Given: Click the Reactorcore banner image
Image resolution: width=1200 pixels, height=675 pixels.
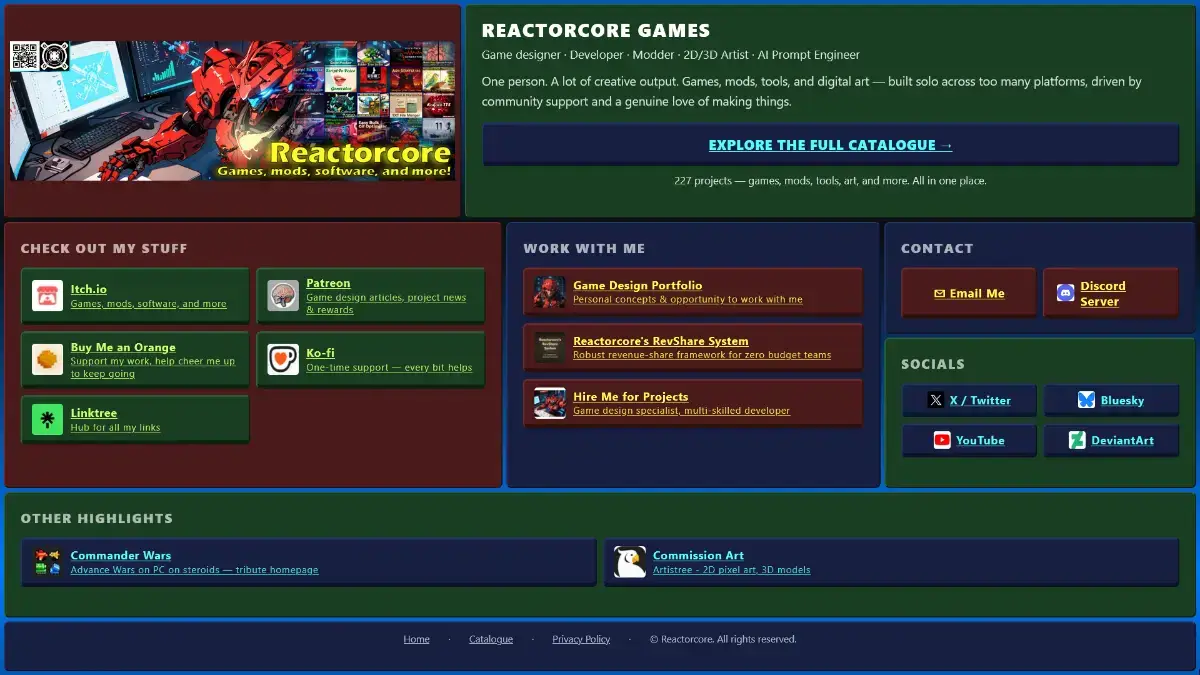Looking at the screenshot, I should click(232, 111).
